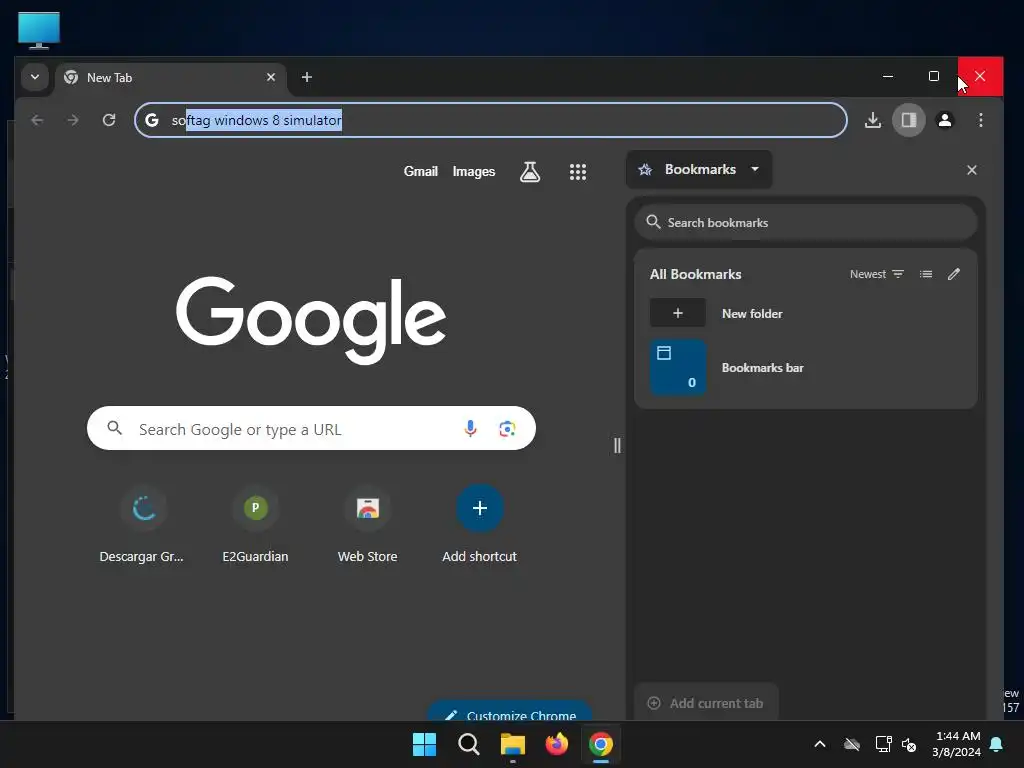Open Google apps grid

[577, 172]
